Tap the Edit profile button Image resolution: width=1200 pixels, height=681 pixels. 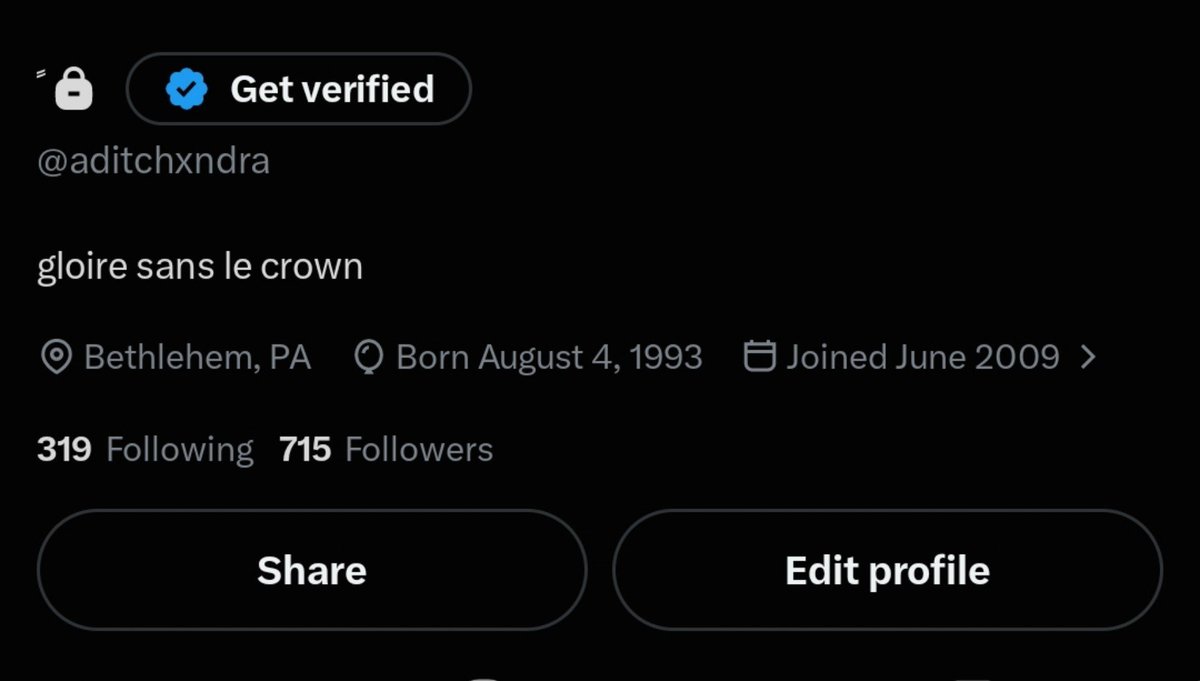(x=887, y=570)
